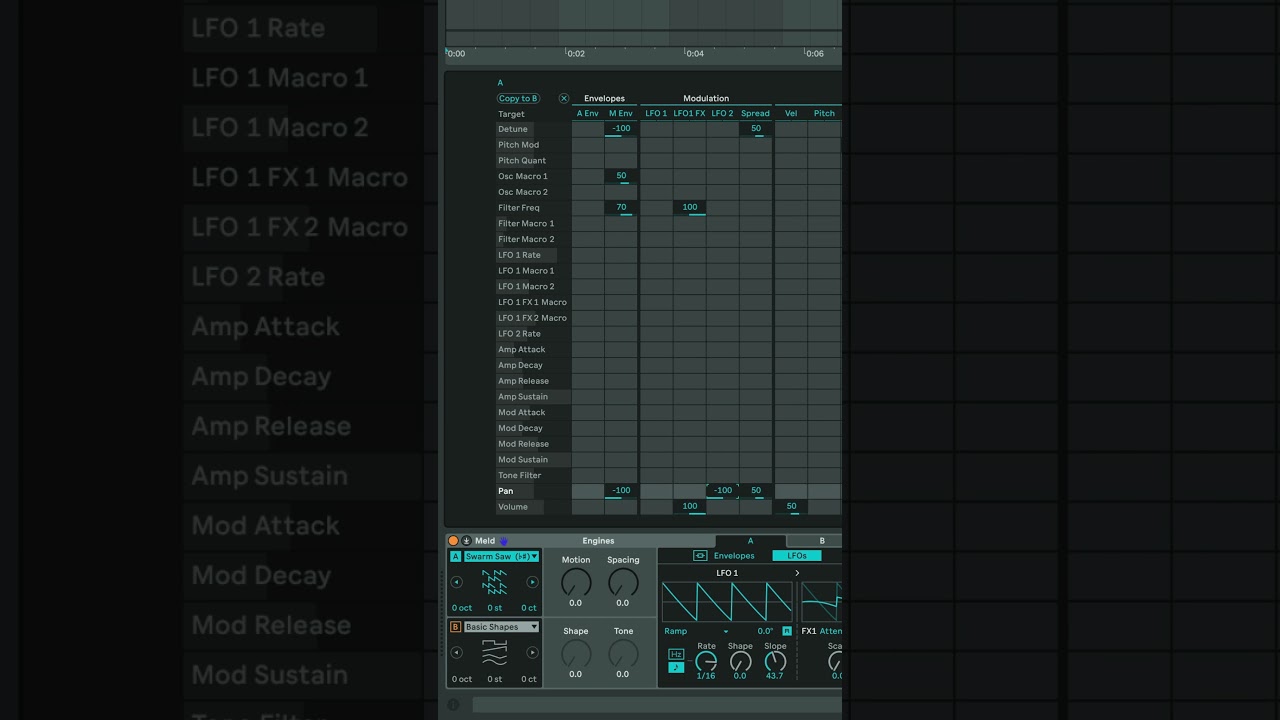Click the 0:04 timeline ruler marker

(x=694, y=53)
